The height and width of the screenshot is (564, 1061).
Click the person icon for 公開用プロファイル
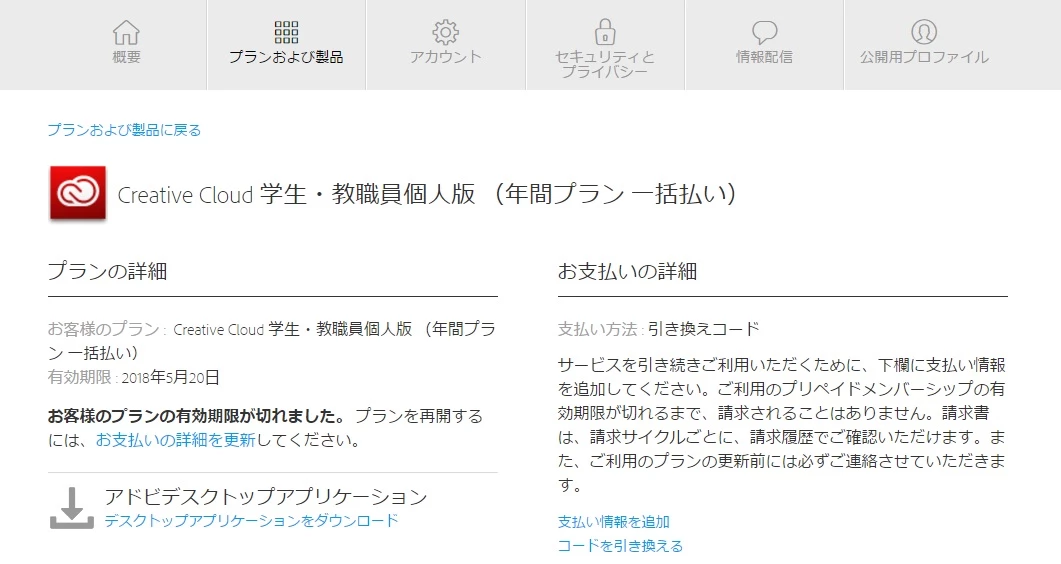click(924, 32)
